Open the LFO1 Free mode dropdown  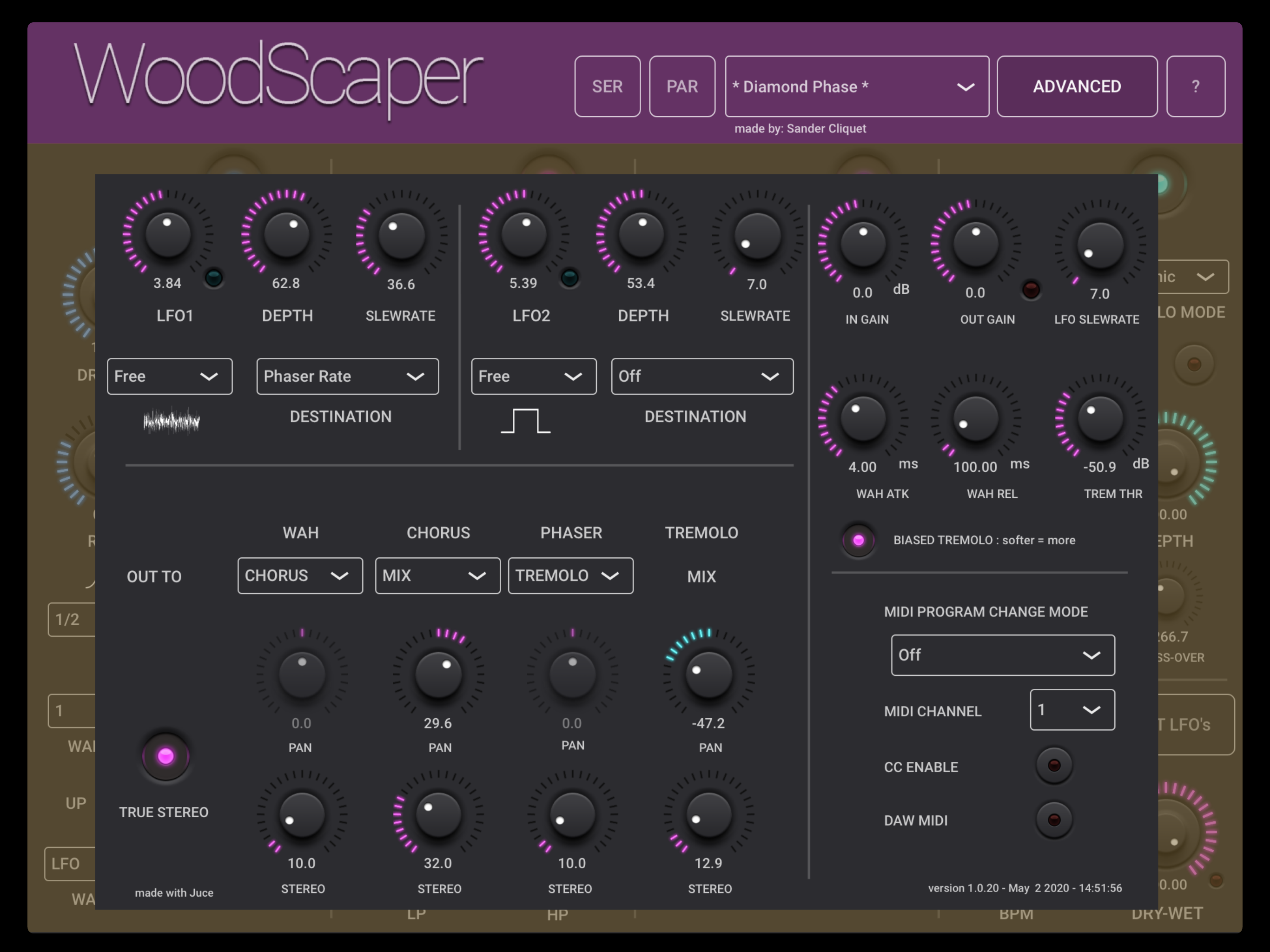[x=169, y=376]
